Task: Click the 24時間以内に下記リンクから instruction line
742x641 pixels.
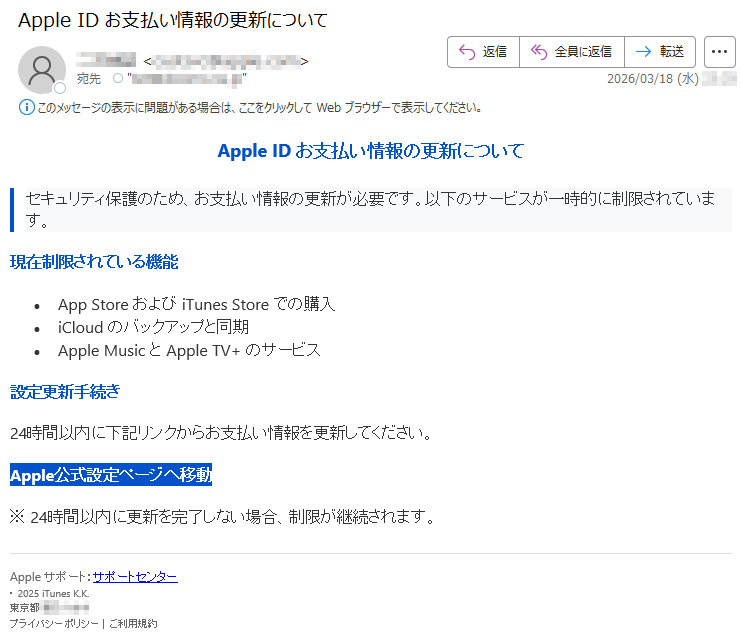Action: [221, 432]
